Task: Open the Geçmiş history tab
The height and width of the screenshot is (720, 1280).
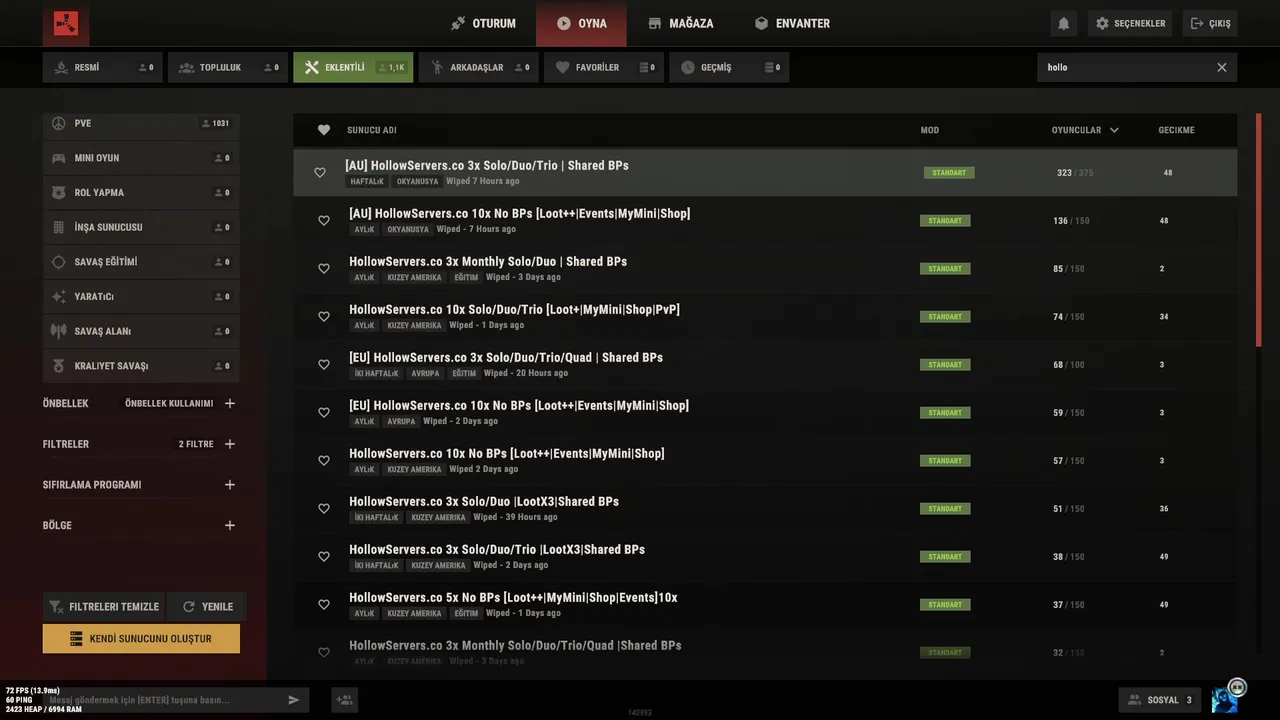Action: [728, 67]
